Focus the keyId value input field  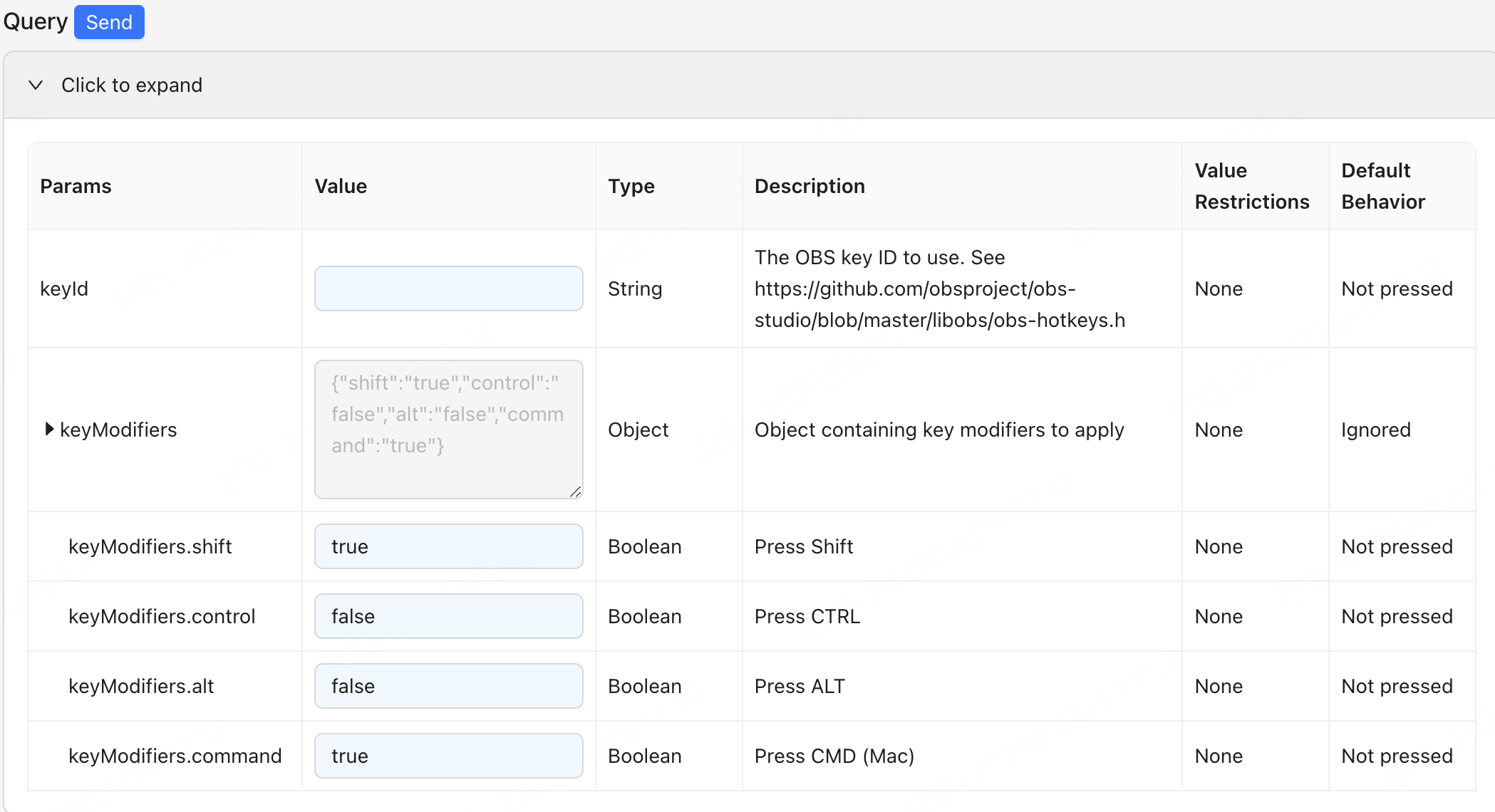(x=448, y=288)
